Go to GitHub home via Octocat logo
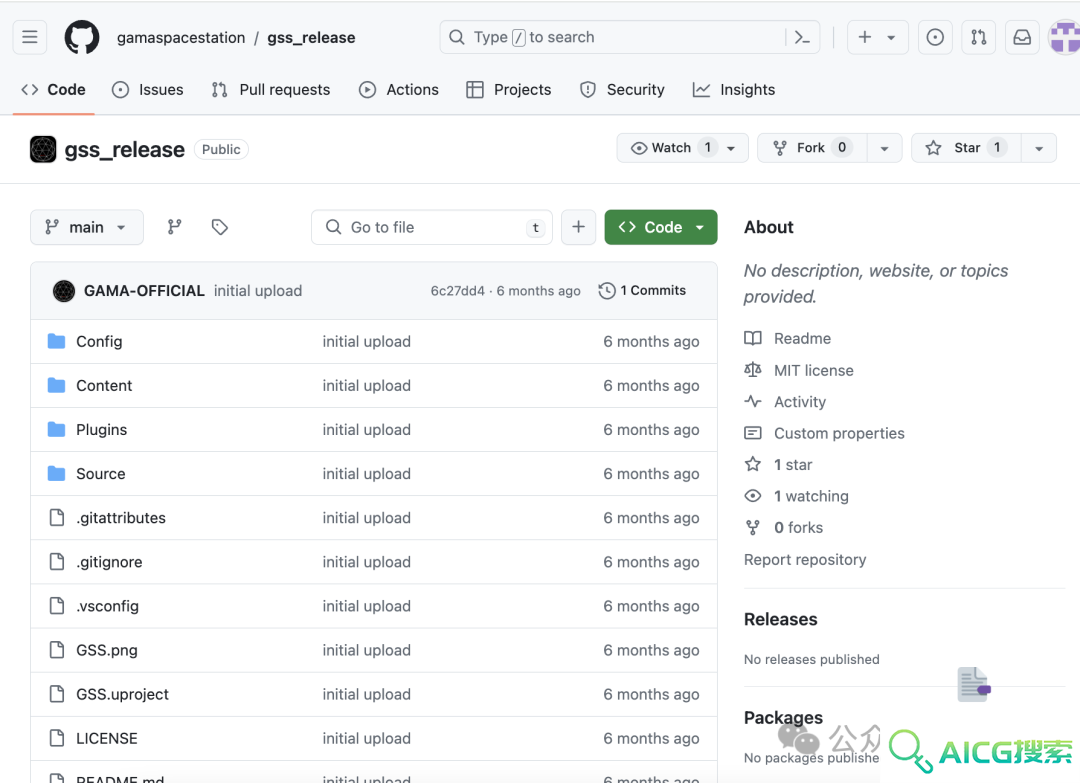The width and height of the screenshot is (1080, 783). 82,37
